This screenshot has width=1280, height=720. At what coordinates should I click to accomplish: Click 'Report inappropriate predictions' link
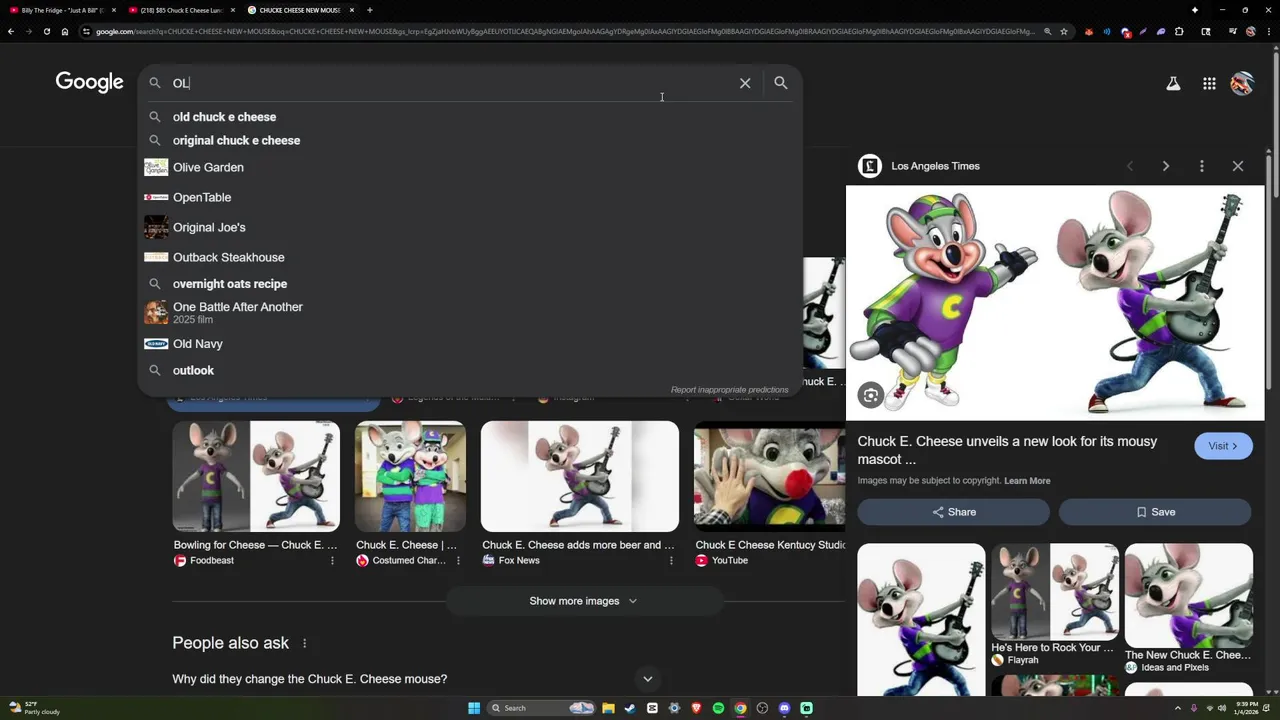[729, 390]
